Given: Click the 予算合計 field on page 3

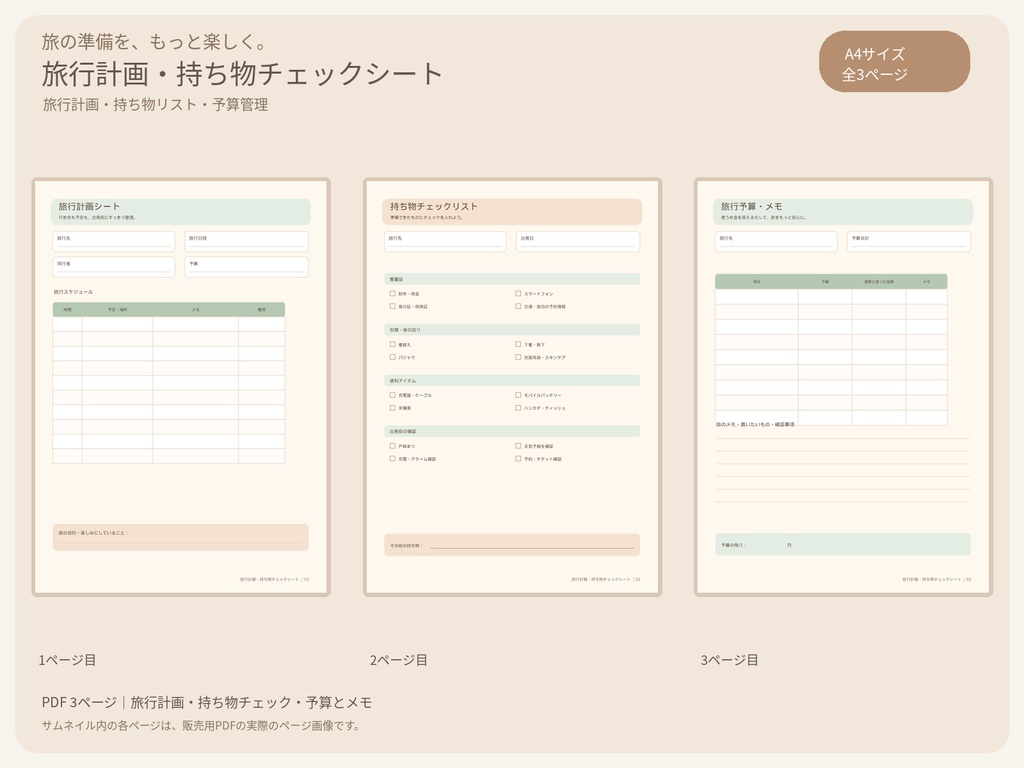Looking at the screenshot, I should [909, 242].
